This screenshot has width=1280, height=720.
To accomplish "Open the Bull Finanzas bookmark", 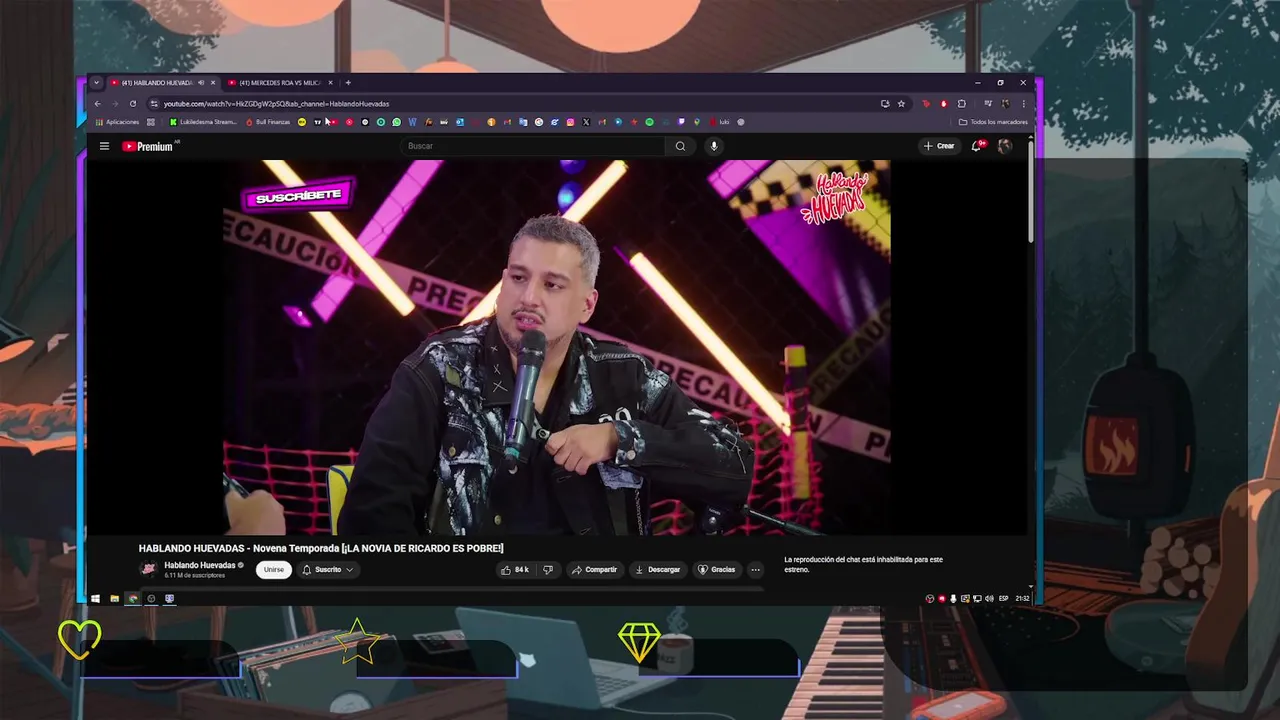I will (268, 122).
